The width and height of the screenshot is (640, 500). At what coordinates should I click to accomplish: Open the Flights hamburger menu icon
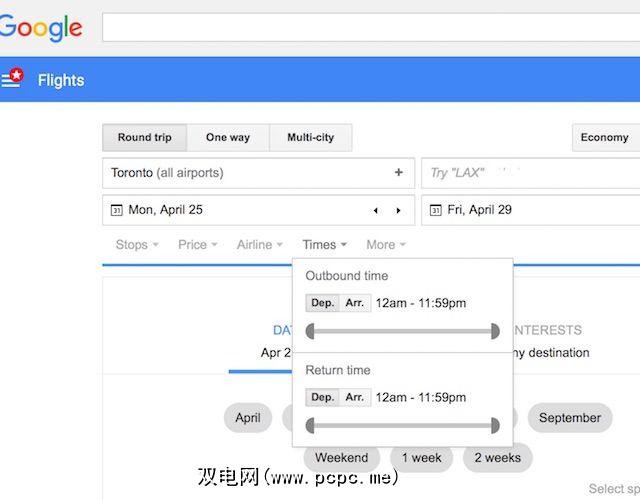[12, 79]
